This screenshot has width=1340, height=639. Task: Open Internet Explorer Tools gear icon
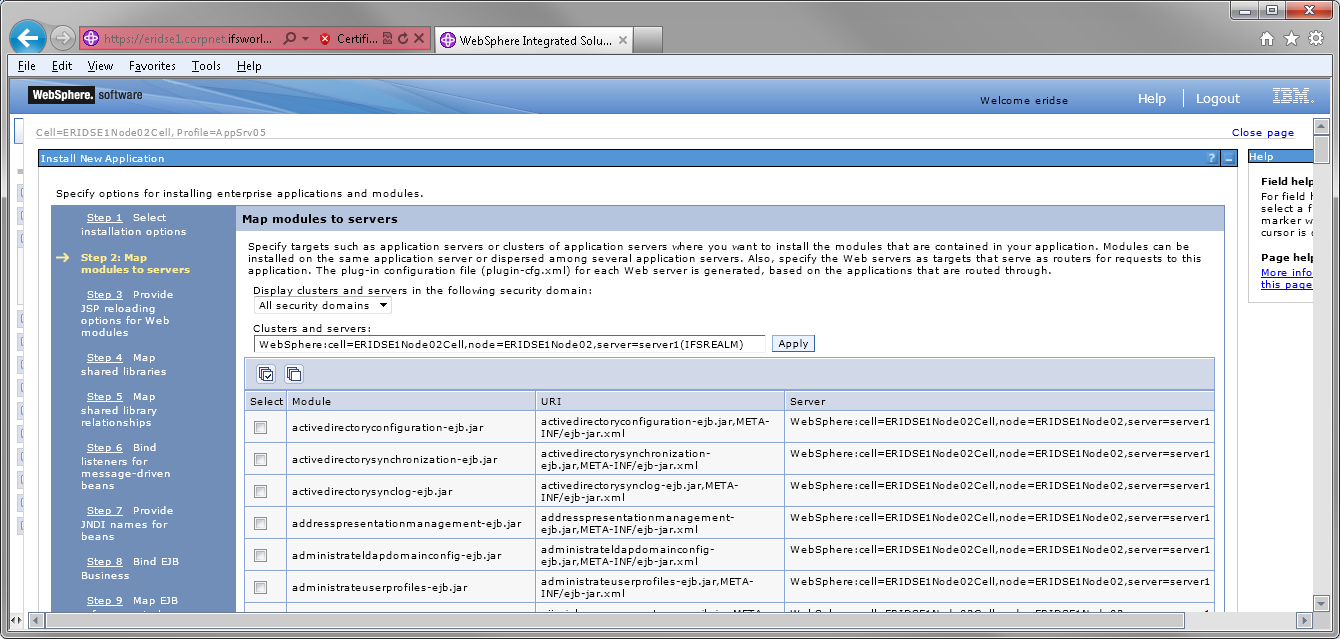coord(1318,39)
